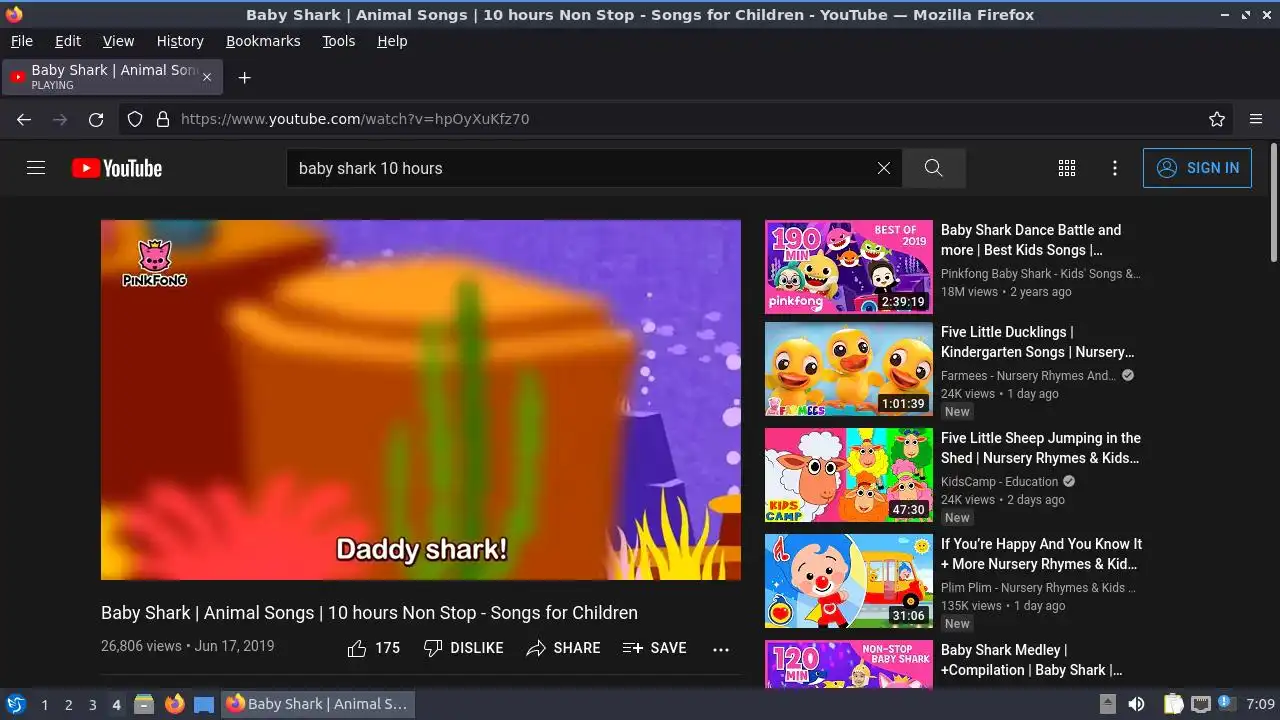Click Five Little Ducklings video title
Image resolution: width=1280 pixels, height=720 pixels.
(1038, 342)
